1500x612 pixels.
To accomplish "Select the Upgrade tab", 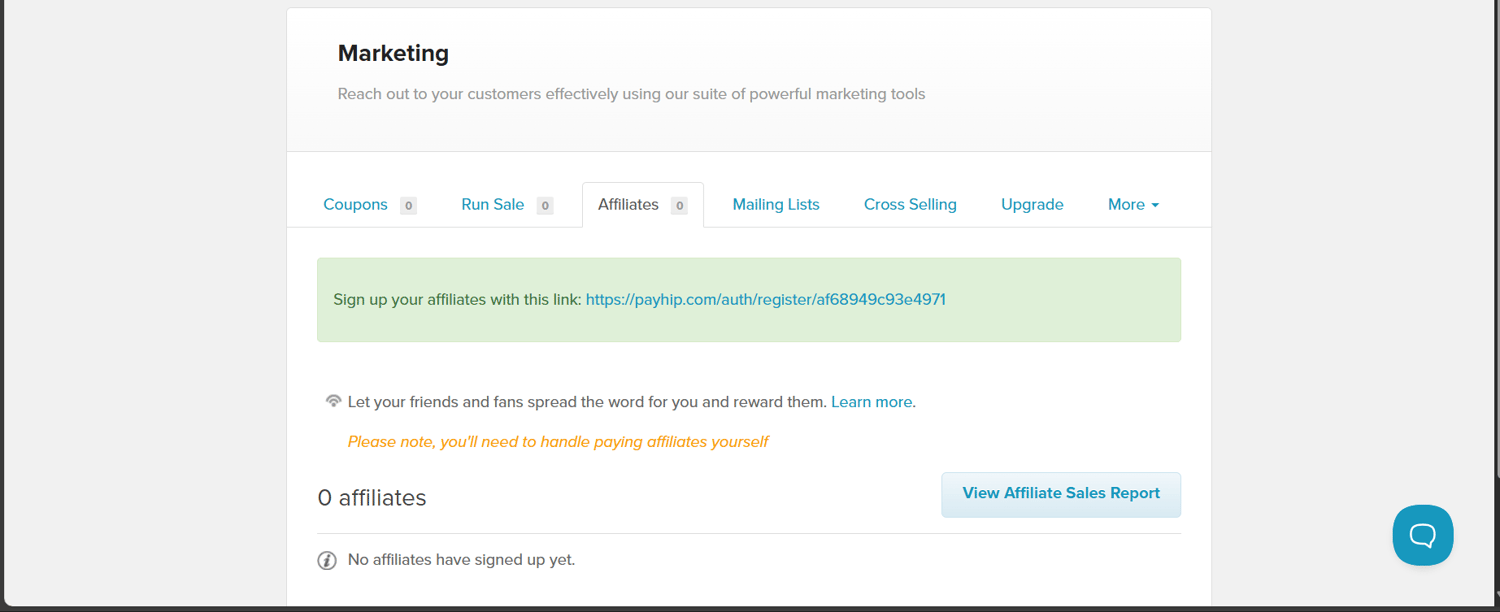I will [1032, 204].
